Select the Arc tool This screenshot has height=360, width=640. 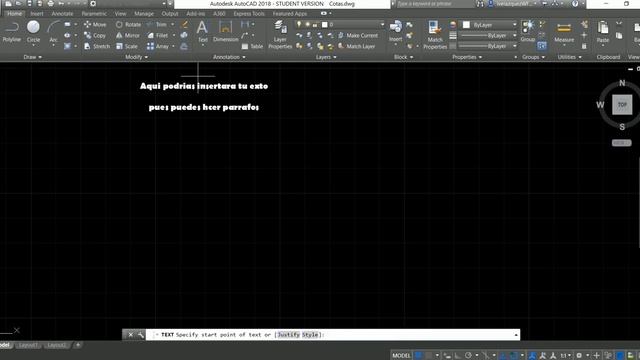pyautogui.click(x=53, y=32)
